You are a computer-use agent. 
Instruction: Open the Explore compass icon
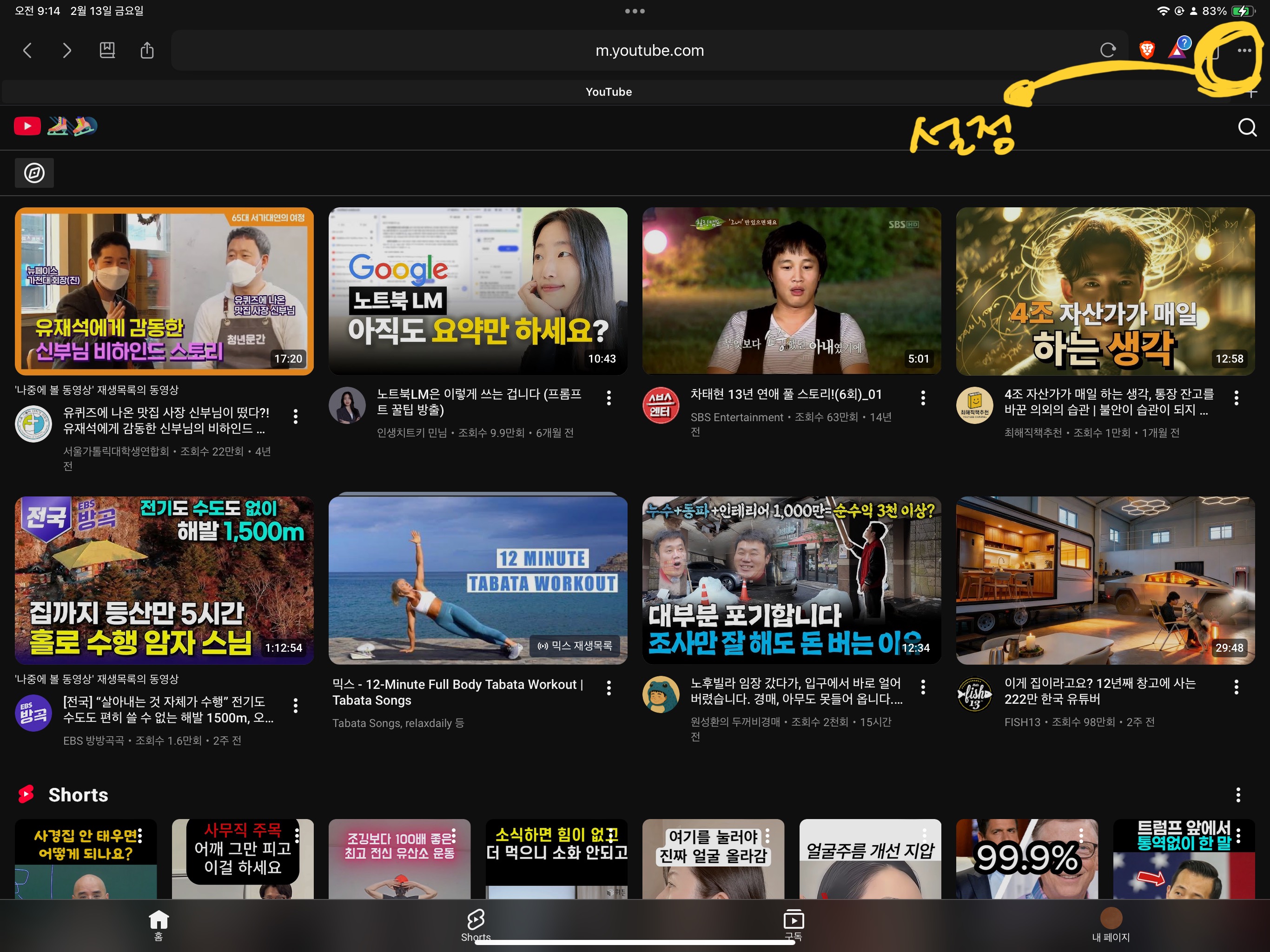(x=34, y=173)
